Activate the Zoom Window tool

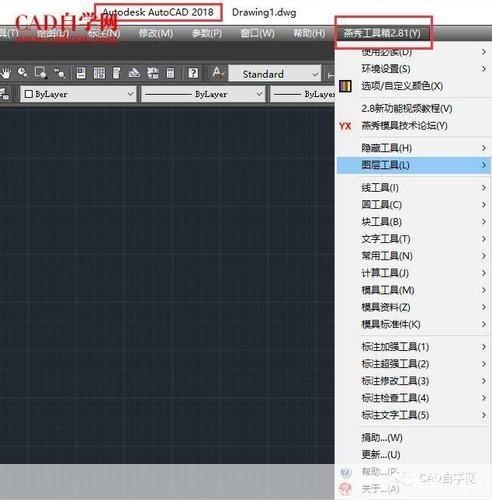[41, 73]
